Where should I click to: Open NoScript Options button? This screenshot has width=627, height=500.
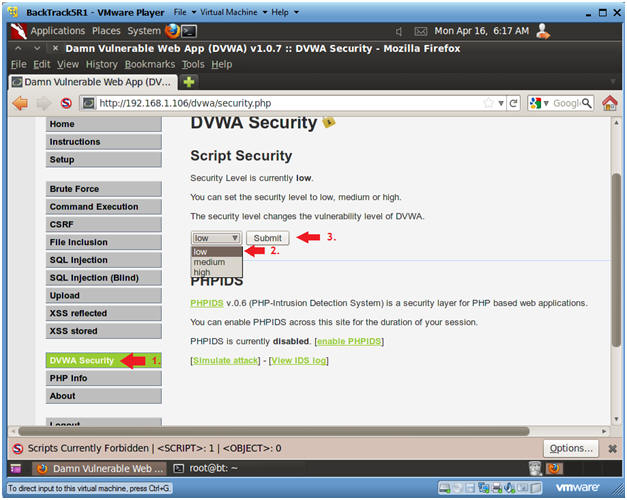(x=571, y=448)
